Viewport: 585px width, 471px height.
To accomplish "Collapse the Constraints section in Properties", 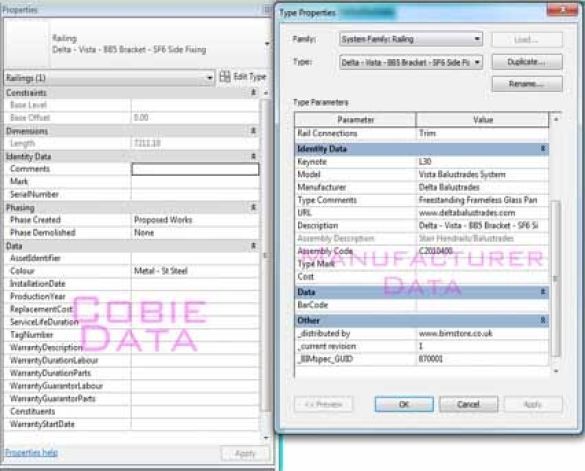I will (253, 92).
